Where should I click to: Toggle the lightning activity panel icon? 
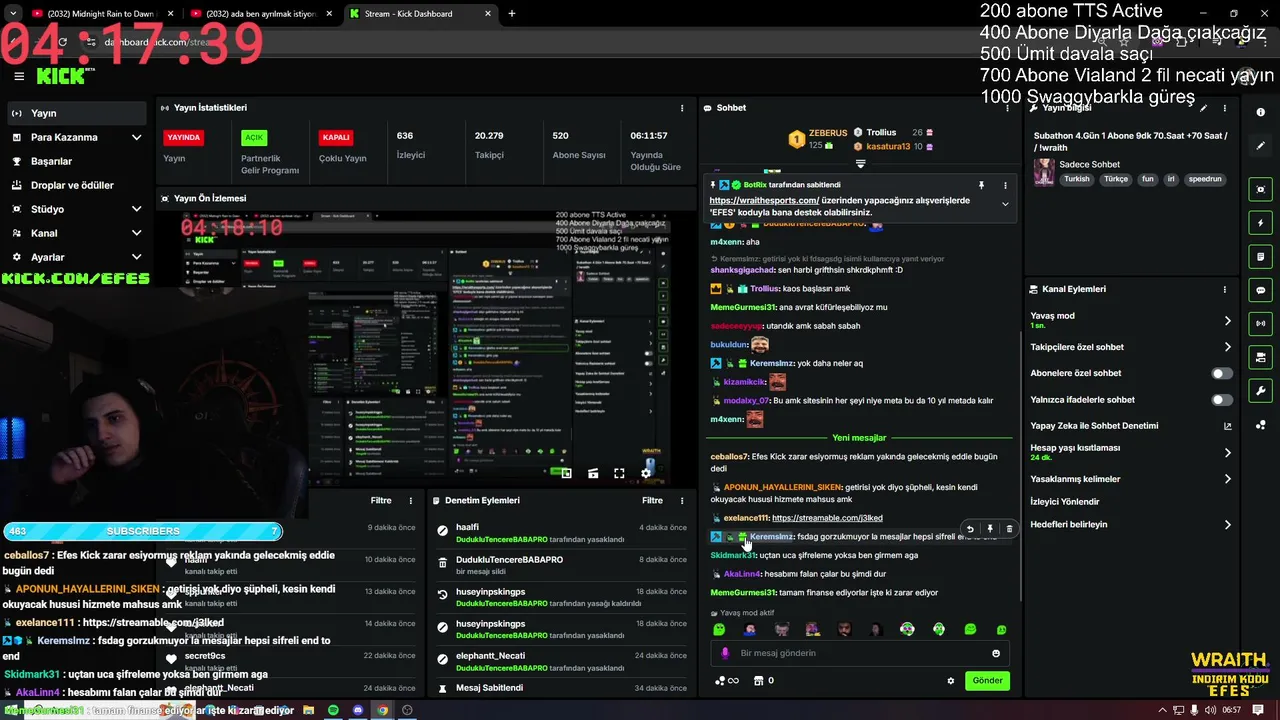[x=1261, y=223]
